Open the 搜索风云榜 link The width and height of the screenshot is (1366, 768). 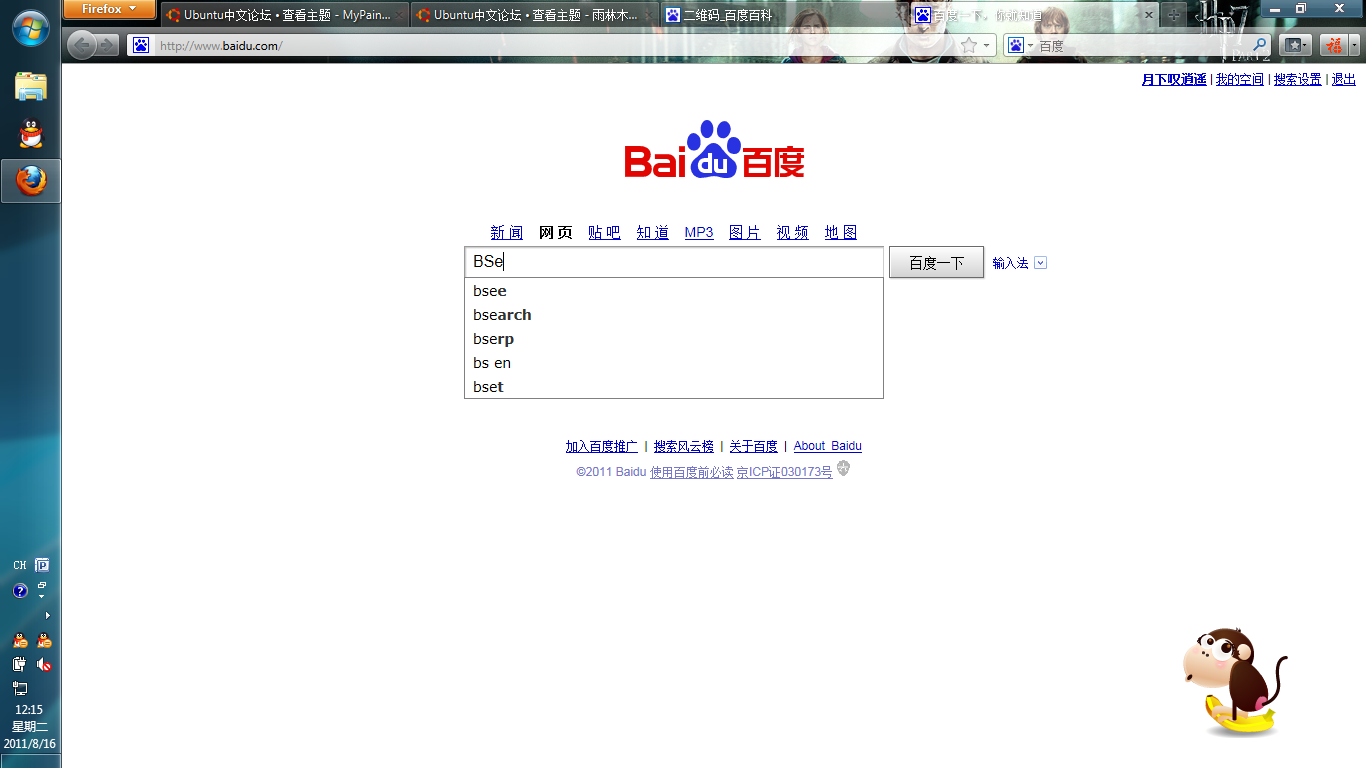coord(684,446)
